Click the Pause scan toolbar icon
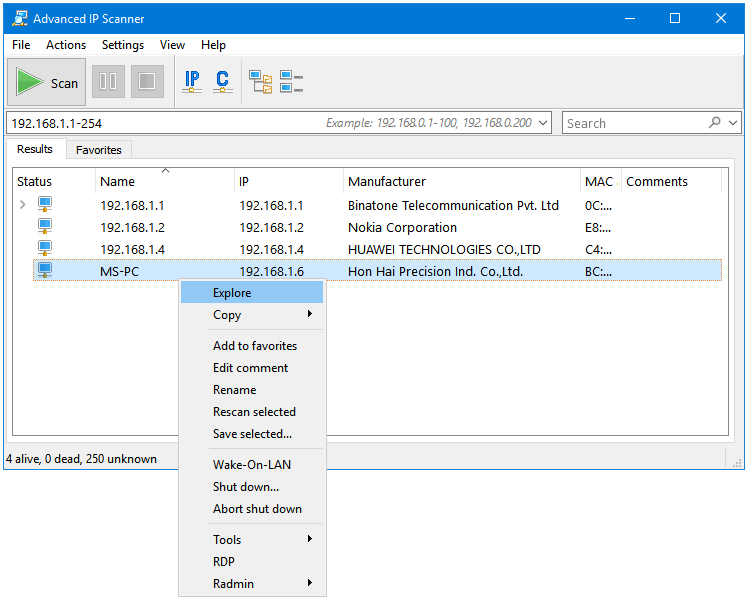 point(108,82)
